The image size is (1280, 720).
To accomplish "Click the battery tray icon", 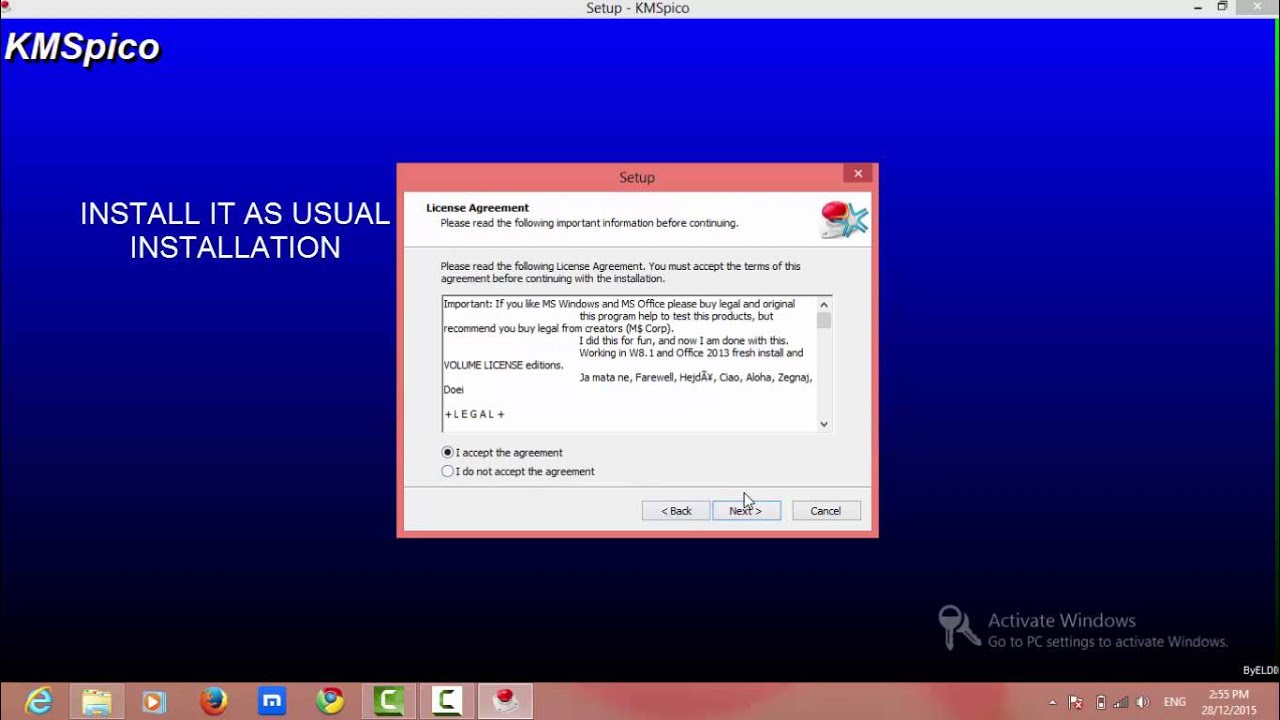I will click(1100, 703).
